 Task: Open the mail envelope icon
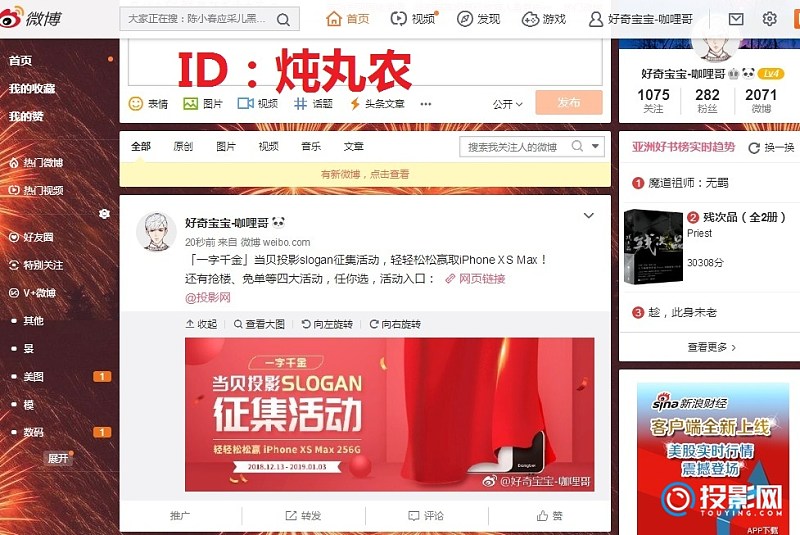click(736, 19)
